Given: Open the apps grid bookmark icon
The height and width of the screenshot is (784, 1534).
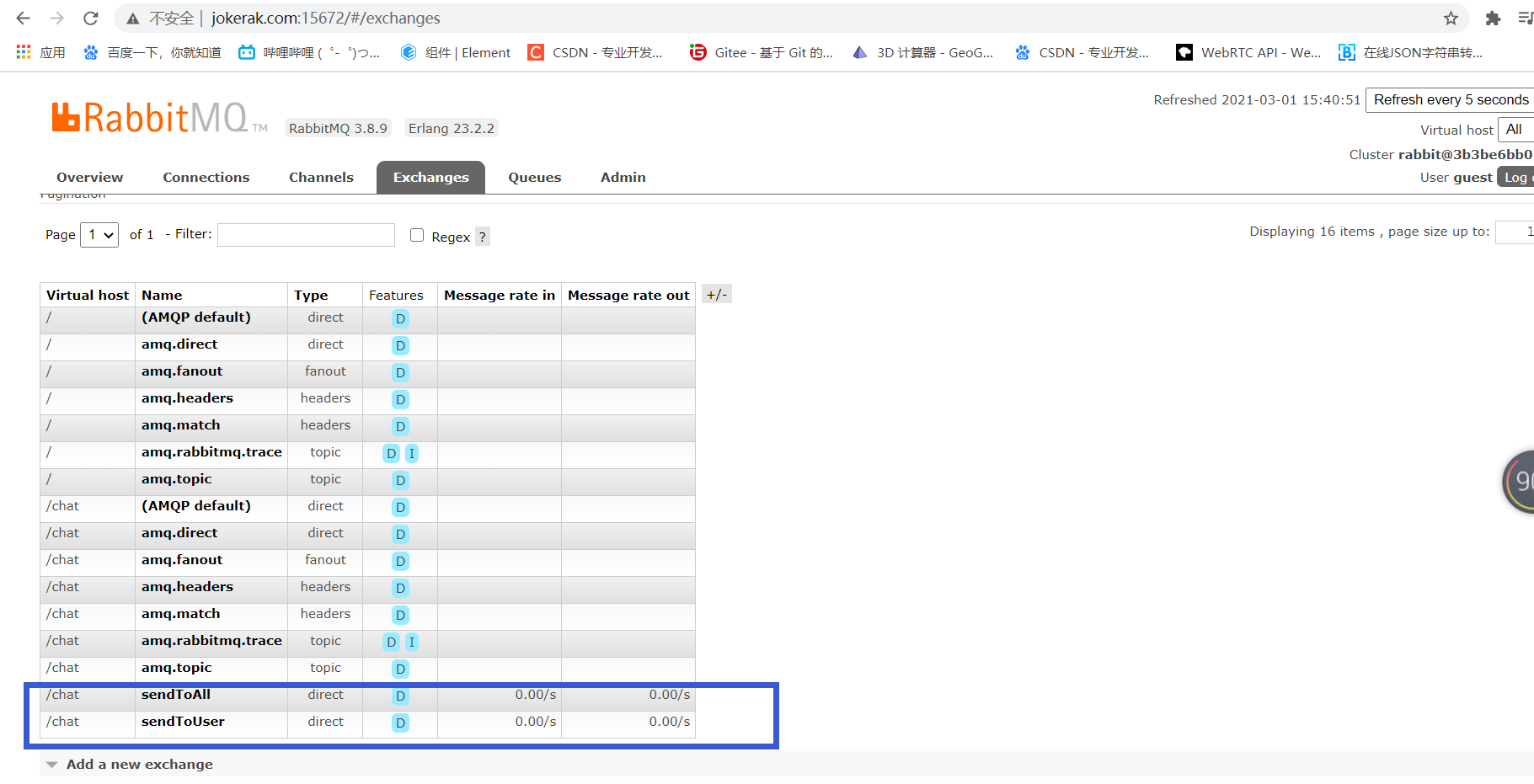Looking at the screenshot, I should tap(24, 52).
